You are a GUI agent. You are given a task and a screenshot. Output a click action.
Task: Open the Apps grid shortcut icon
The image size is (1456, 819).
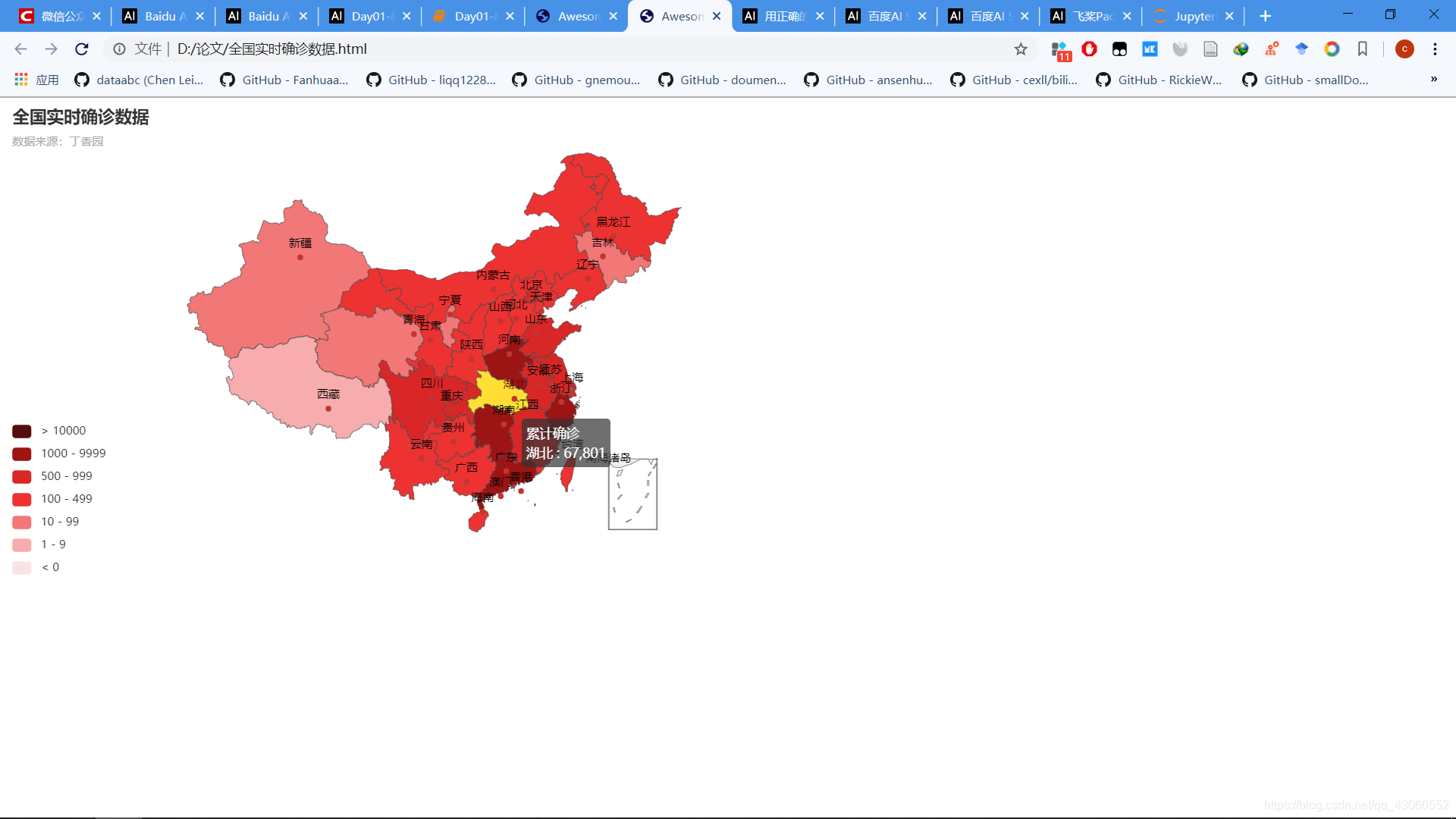[21, 80]
